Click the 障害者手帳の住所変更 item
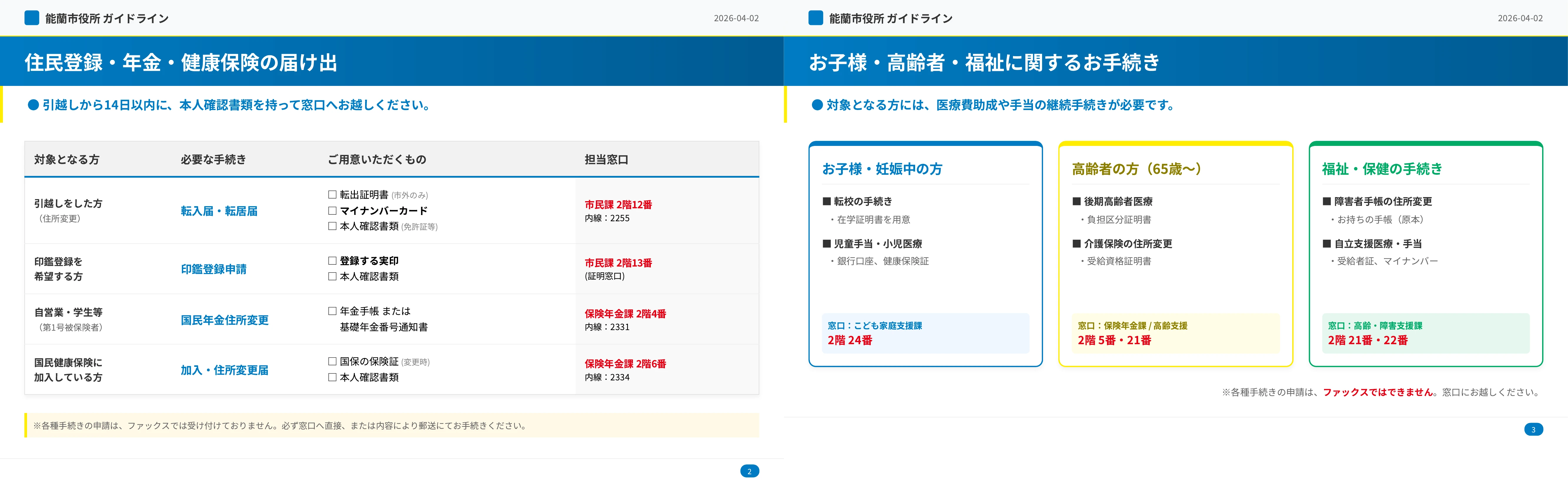Viewport: 1568px width, 483px height. click(1377, 201)
